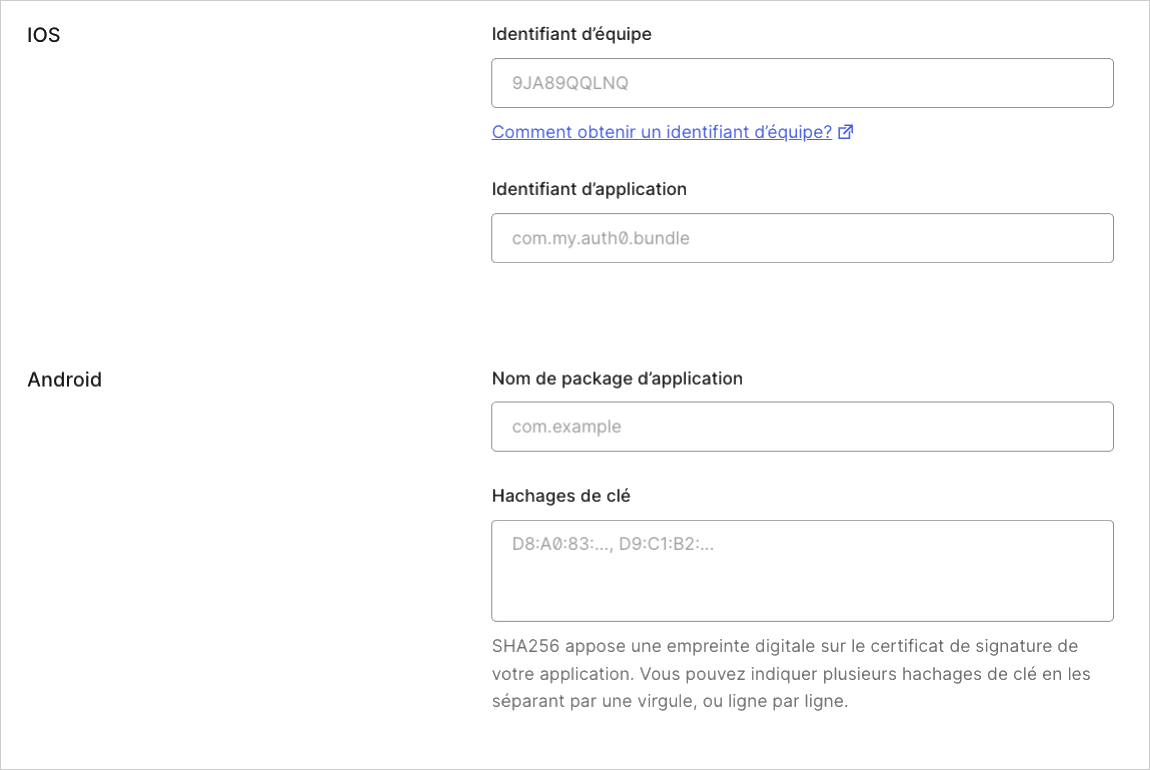Click the Nom de package d’application field

802,427
